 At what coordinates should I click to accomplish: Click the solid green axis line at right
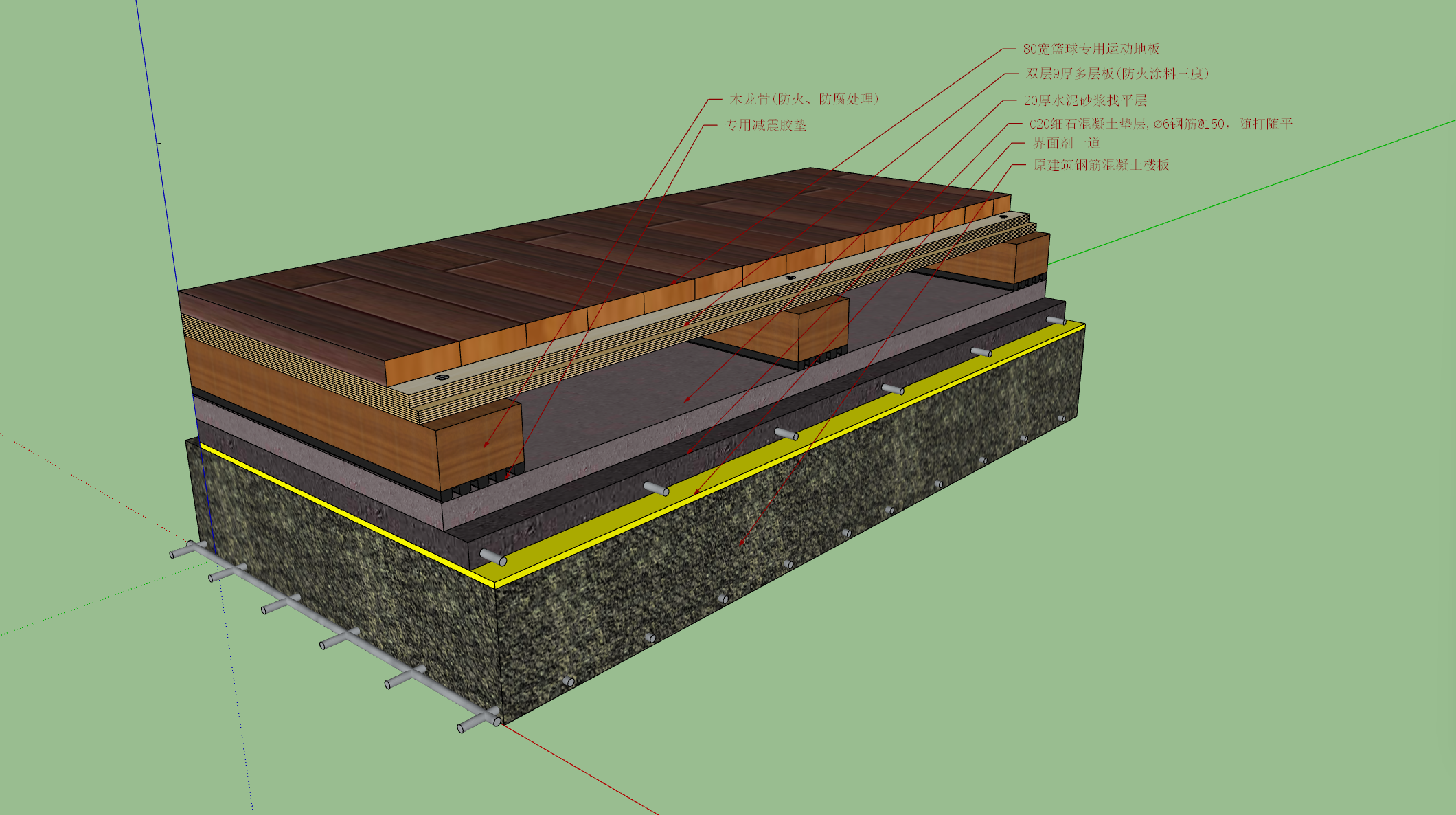pos(1250,192)
